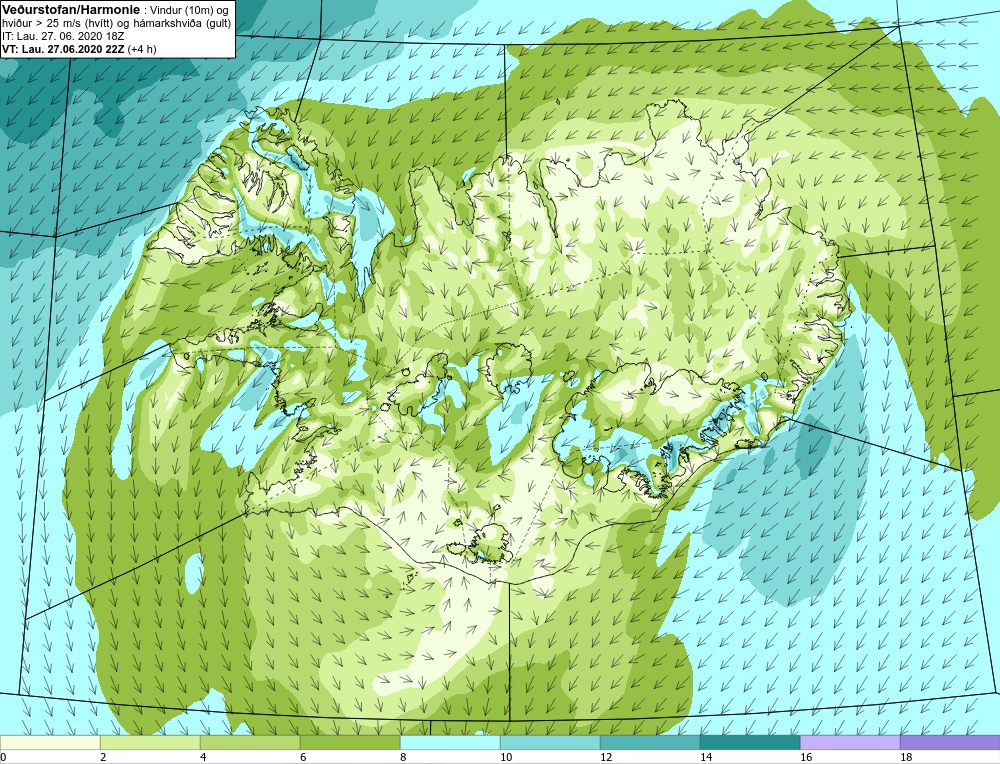Click the 16–18 m/s lavender legend swatch
The image size is (1000, 764).
tap(850, 742)
